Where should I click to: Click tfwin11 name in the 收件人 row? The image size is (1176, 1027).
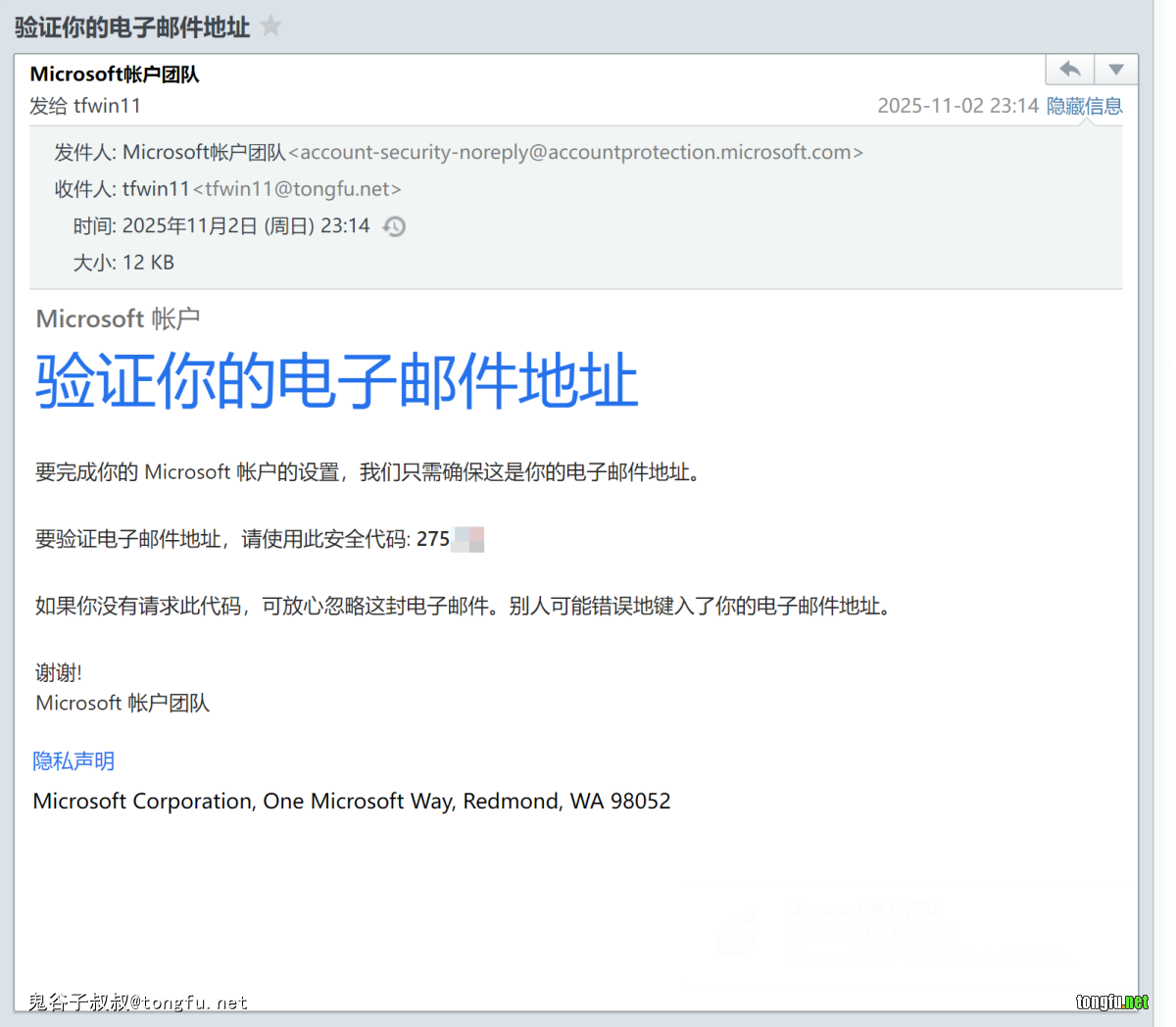[x=156, y=189]
